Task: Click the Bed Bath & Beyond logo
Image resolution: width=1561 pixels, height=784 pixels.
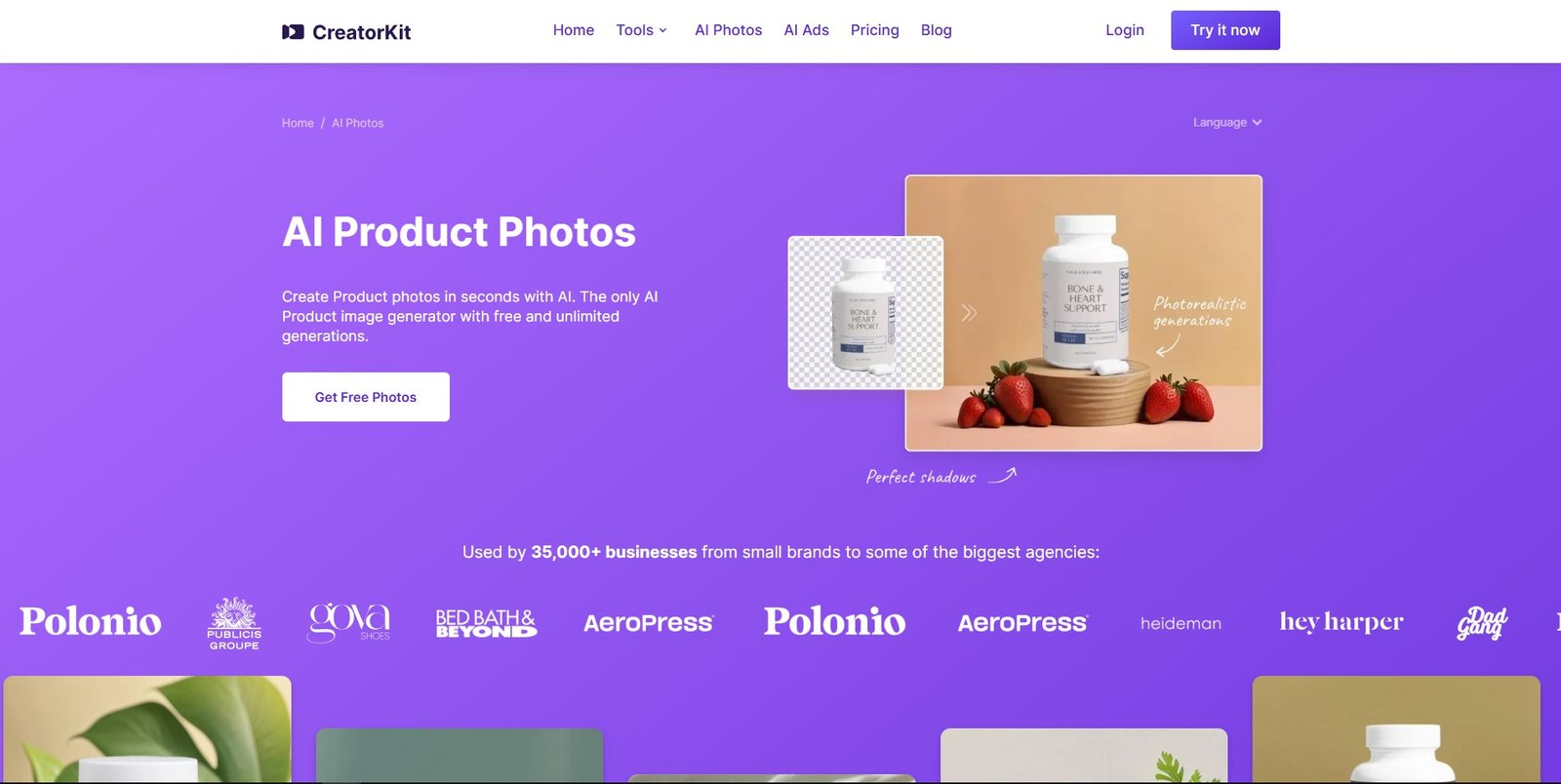Action: point(486,623)
